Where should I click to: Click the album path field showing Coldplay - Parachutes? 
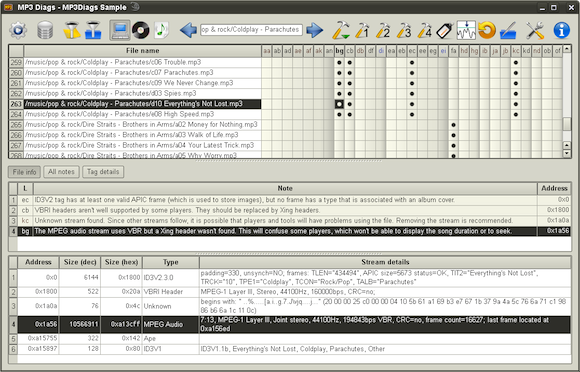tap(252, 30)
